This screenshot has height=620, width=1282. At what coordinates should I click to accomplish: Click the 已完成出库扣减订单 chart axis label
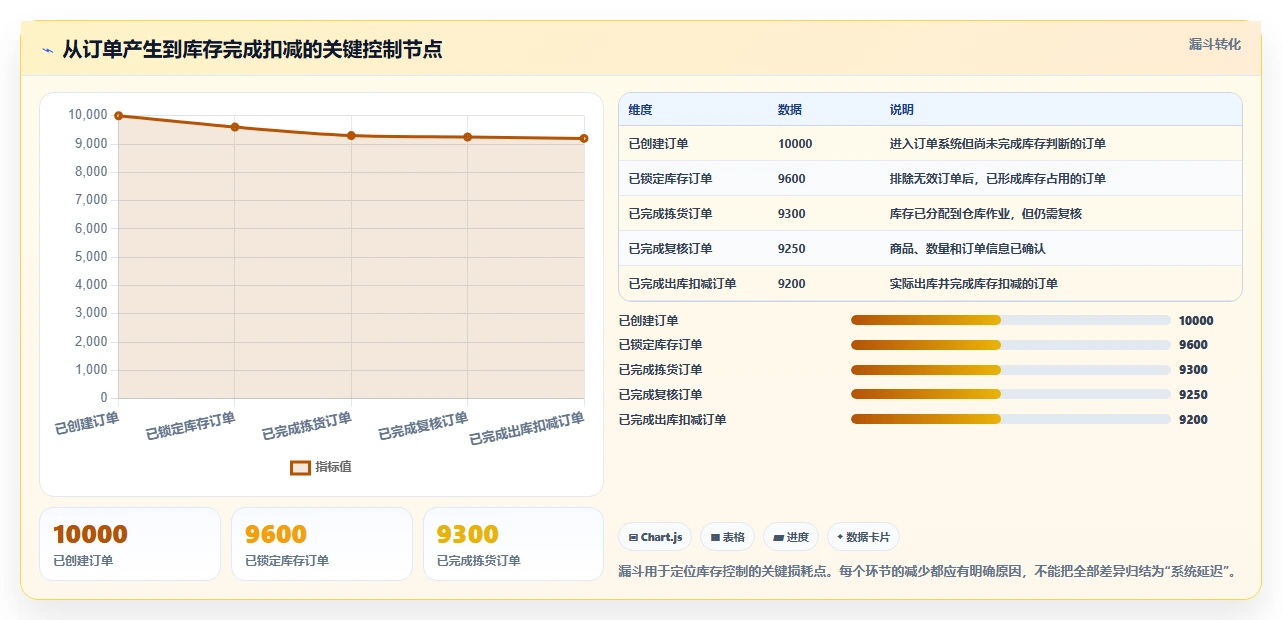click(x=527, y=428)
